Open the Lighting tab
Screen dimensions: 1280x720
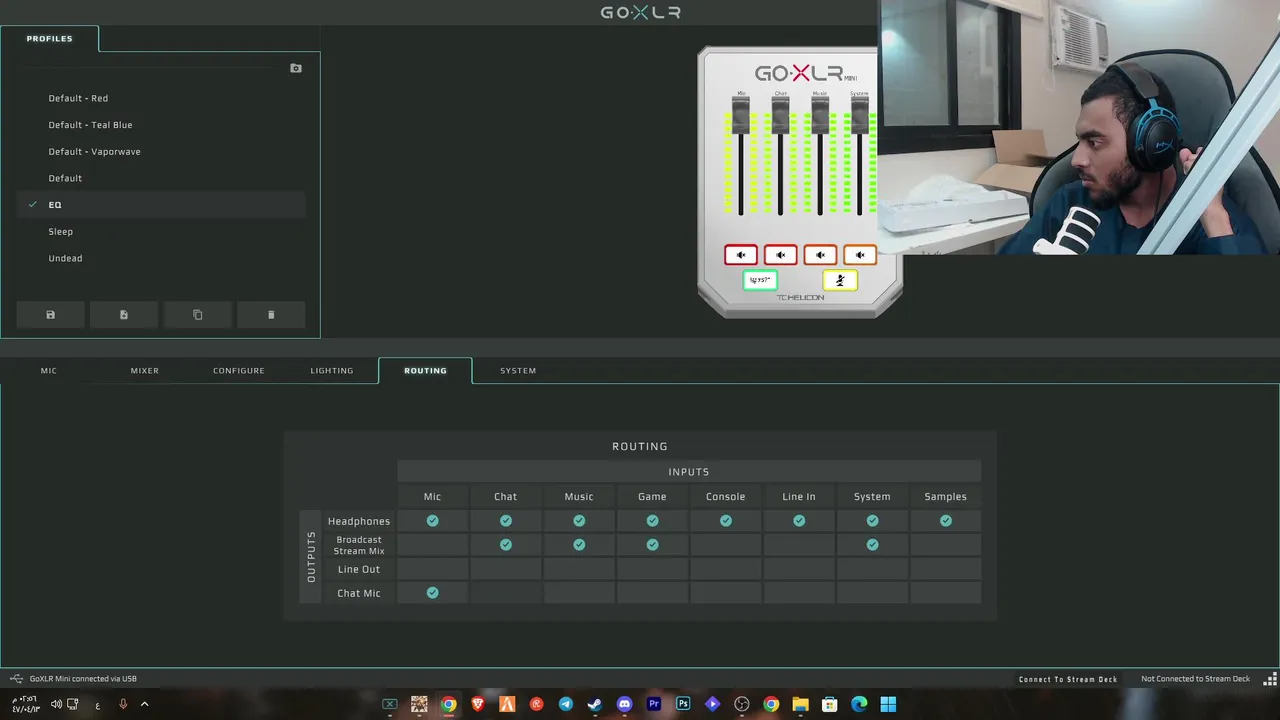coord(332,371)
